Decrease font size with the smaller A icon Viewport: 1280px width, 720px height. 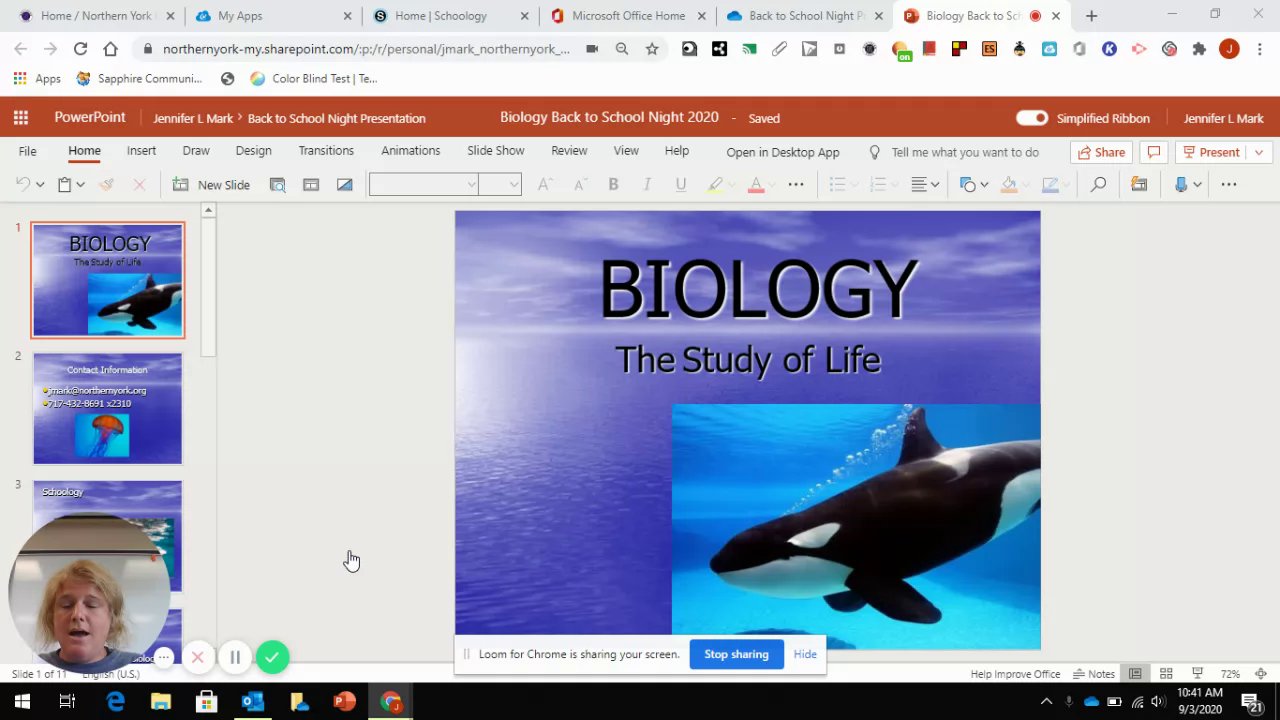tap(579, 184)
